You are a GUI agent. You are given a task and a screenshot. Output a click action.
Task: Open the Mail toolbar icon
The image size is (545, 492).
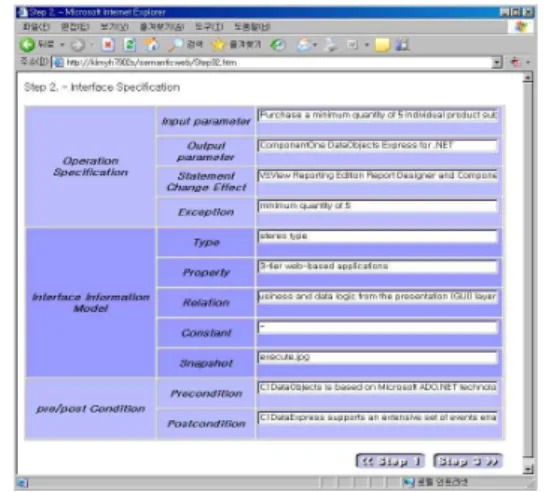coord(304,44)
